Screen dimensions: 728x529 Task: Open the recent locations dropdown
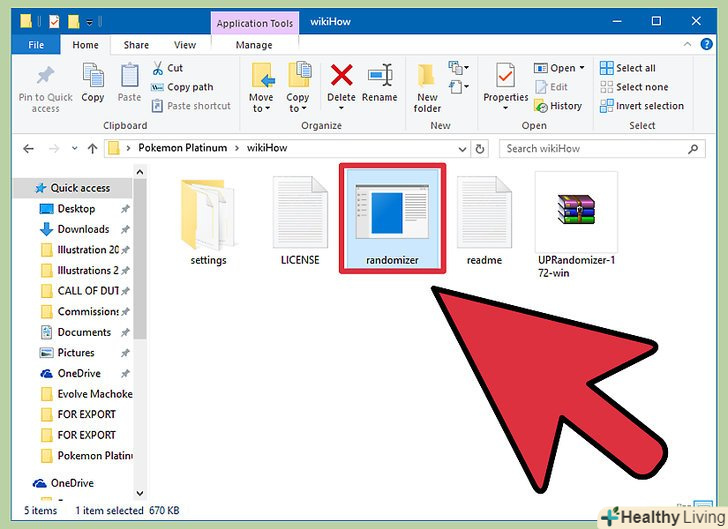(74, 149)
